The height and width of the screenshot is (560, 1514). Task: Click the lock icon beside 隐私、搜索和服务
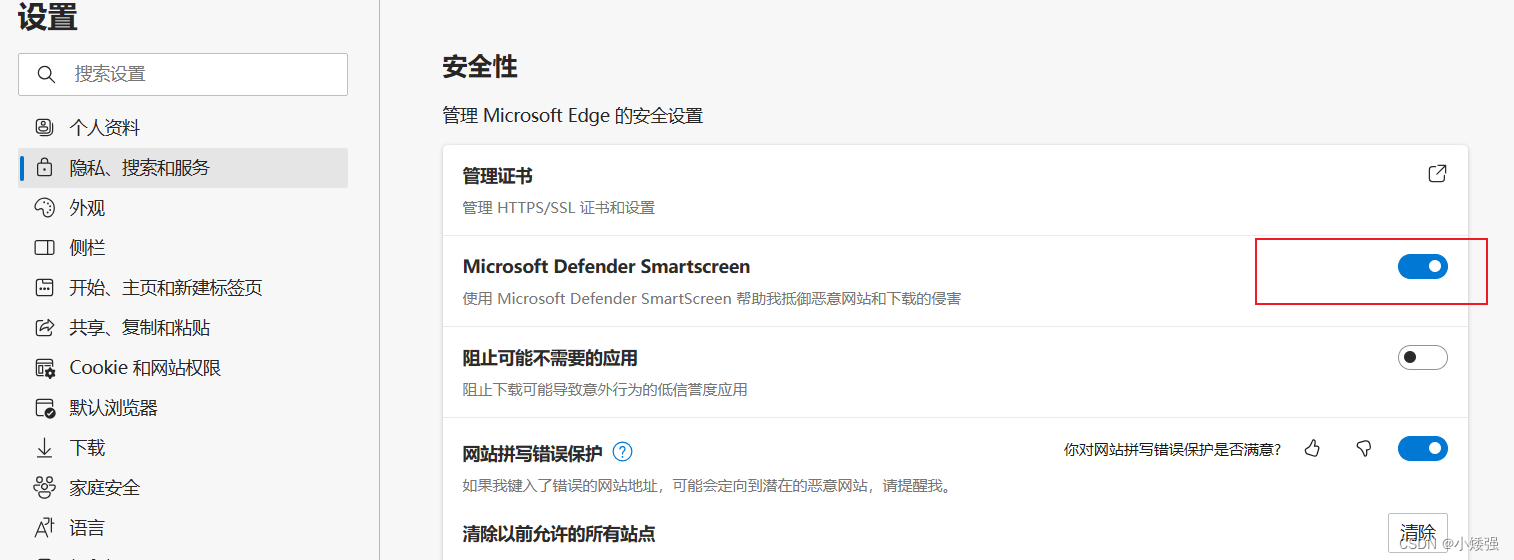[44, 168]
